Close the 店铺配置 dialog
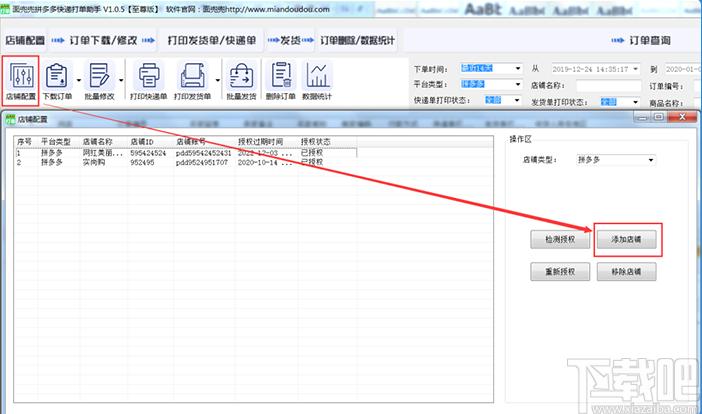This screenshot has height=414, width=702. click(x=682, y=117)
